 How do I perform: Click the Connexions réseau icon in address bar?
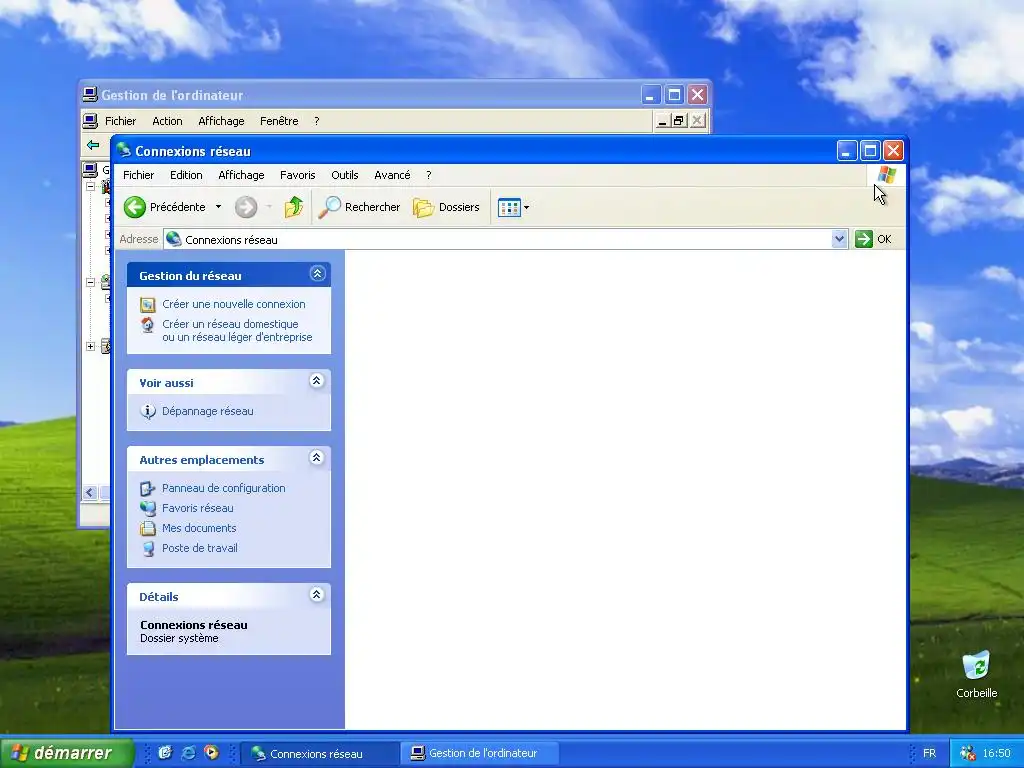coord(173,239)
